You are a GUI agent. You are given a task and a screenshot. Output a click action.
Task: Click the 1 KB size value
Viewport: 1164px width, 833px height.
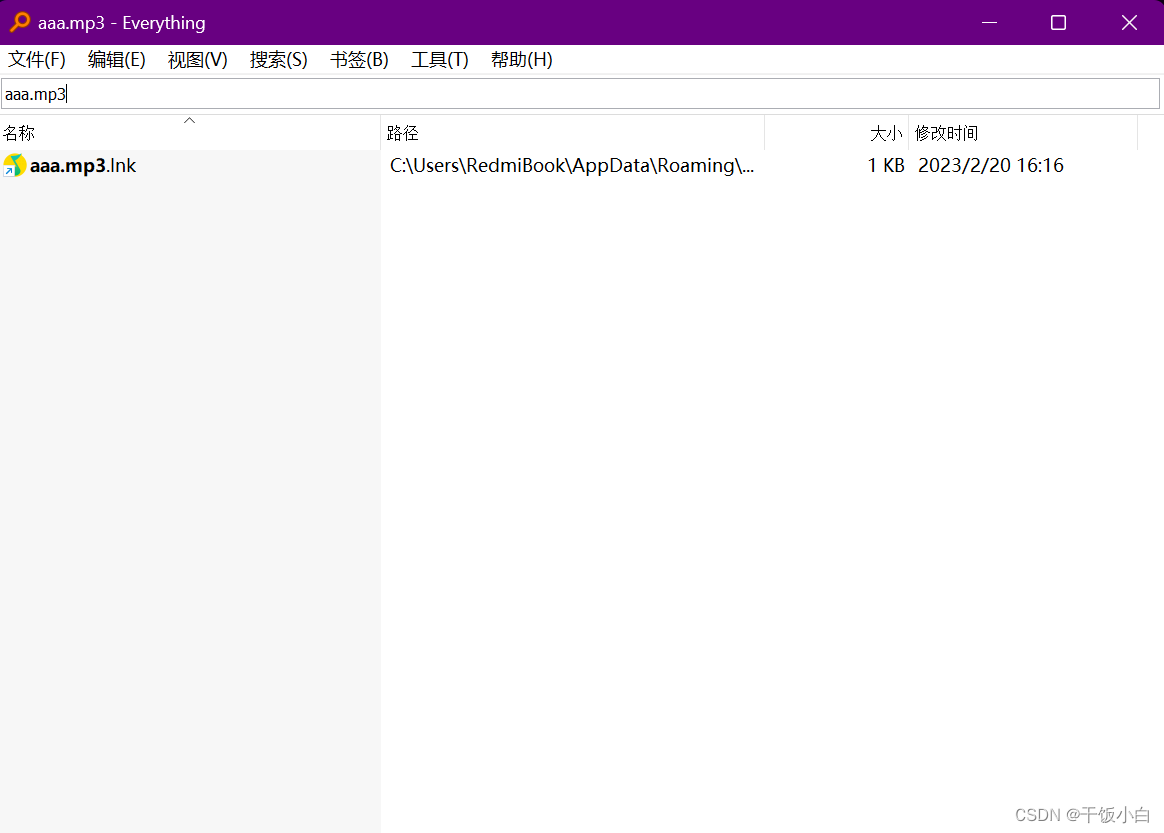tap(886, 165)
